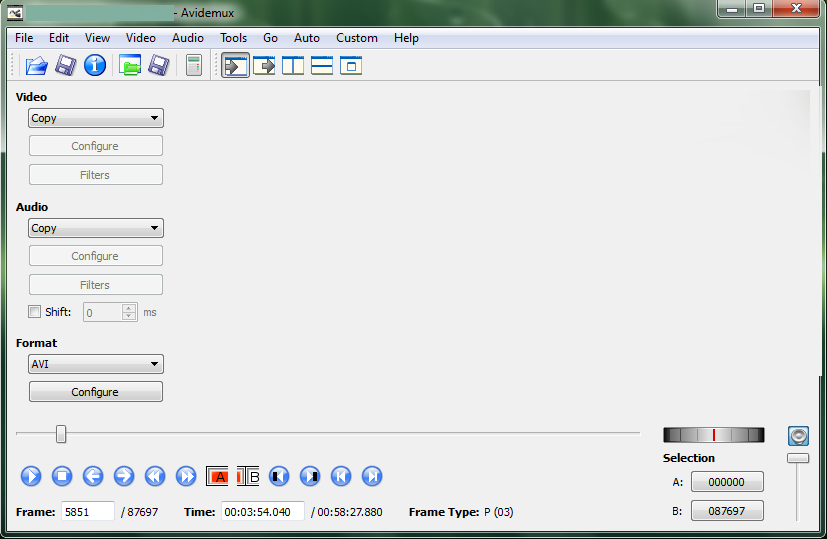Go to next black frame

[310, 476]
